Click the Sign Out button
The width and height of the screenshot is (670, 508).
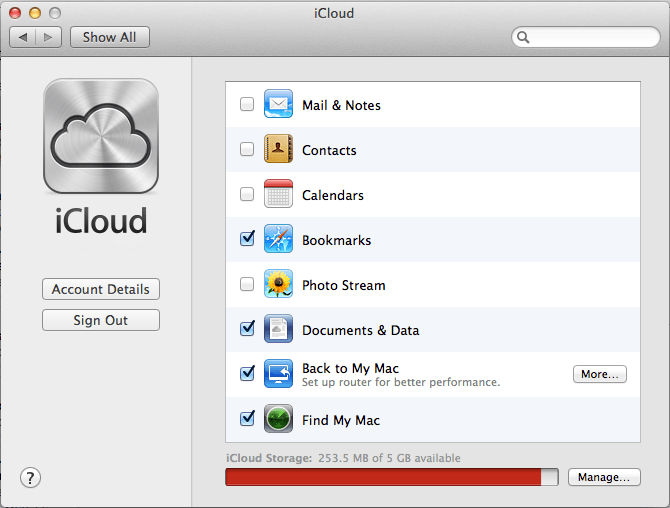(101, 320)
